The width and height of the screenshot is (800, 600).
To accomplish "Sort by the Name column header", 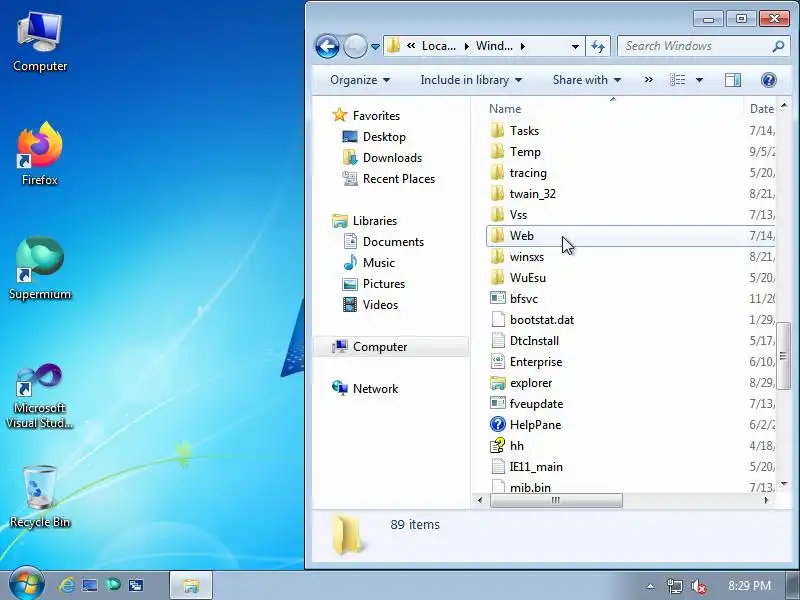I will click(x=505, y=109).
